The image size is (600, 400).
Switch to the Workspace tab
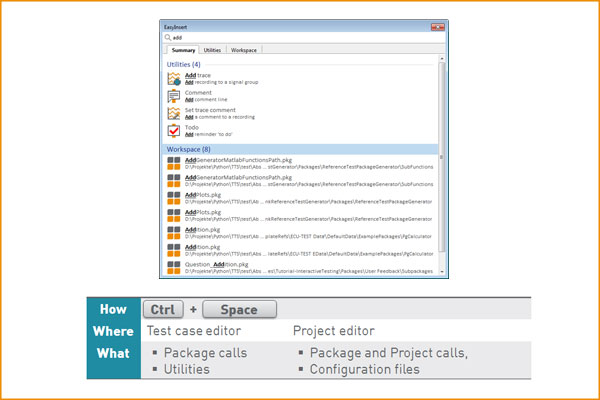243,49
